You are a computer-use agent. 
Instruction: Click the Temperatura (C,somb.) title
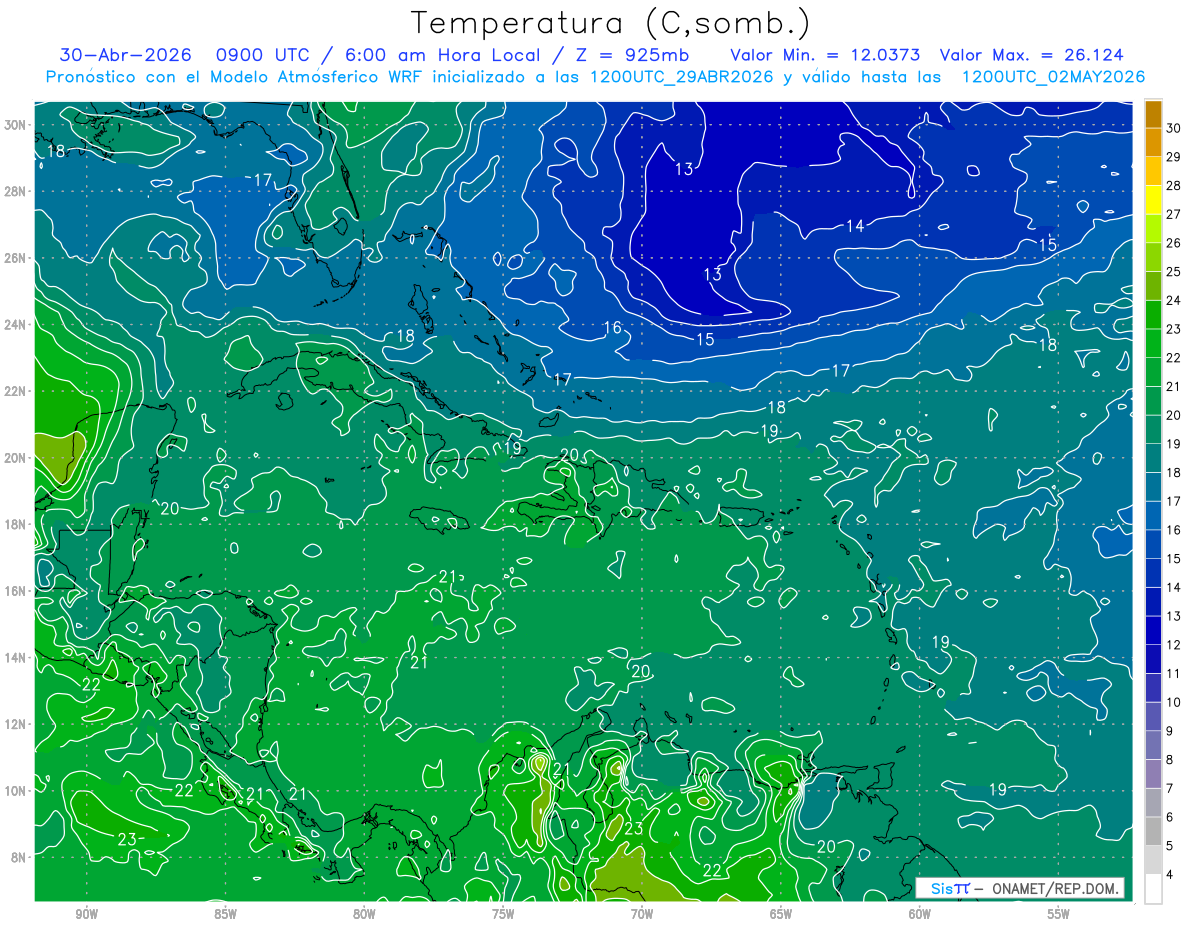[611, 23]
